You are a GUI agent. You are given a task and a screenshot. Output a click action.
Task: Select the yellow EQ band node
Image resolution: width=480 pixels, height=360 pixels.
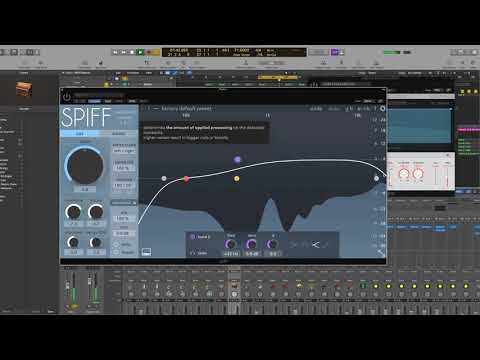point(237,179)
